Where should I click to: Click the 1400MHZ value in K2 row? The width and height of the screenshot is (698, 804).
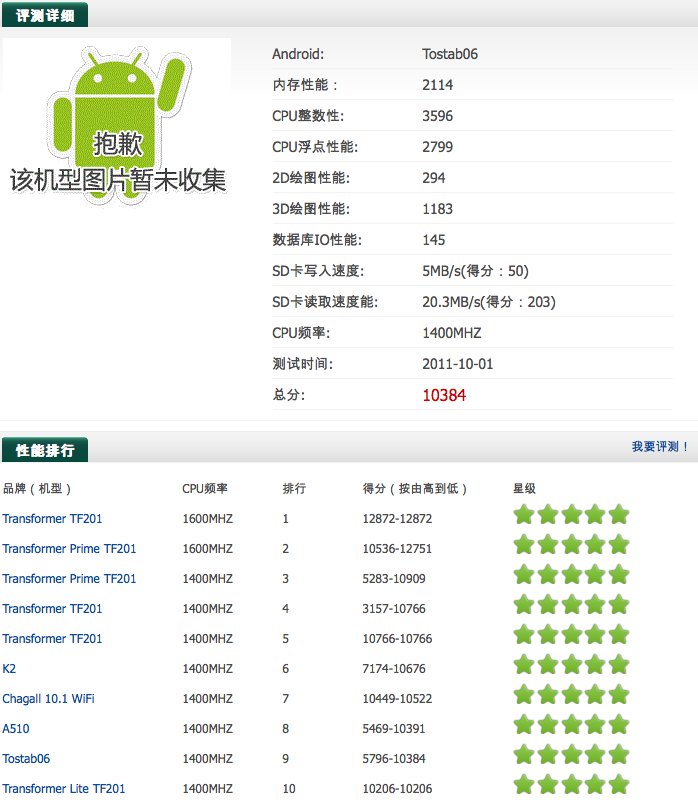208,669
